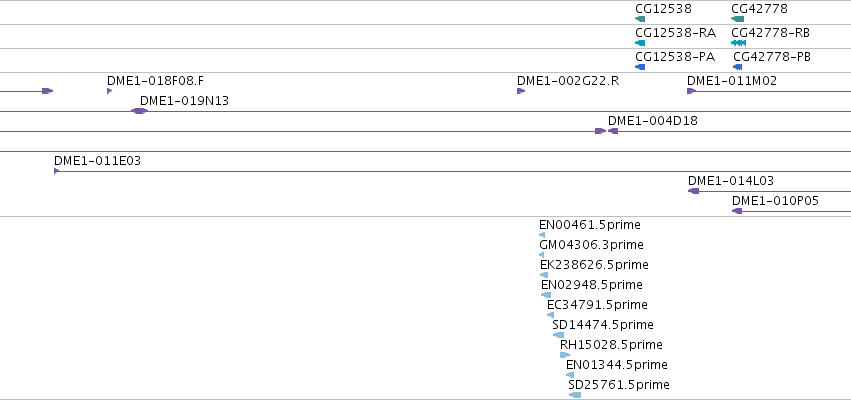
Task: Select the DME1-014L03 clone arrow
Action: pyautogui.click(x=694, y=191)
